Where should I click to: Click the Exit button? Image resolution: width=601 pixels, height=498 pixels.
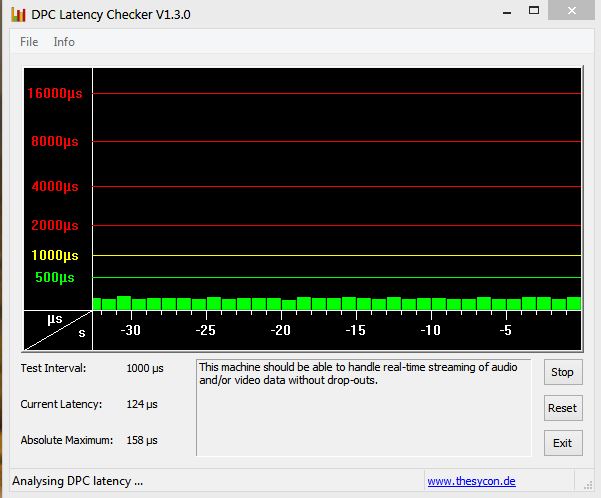click(x=563, y=443)
